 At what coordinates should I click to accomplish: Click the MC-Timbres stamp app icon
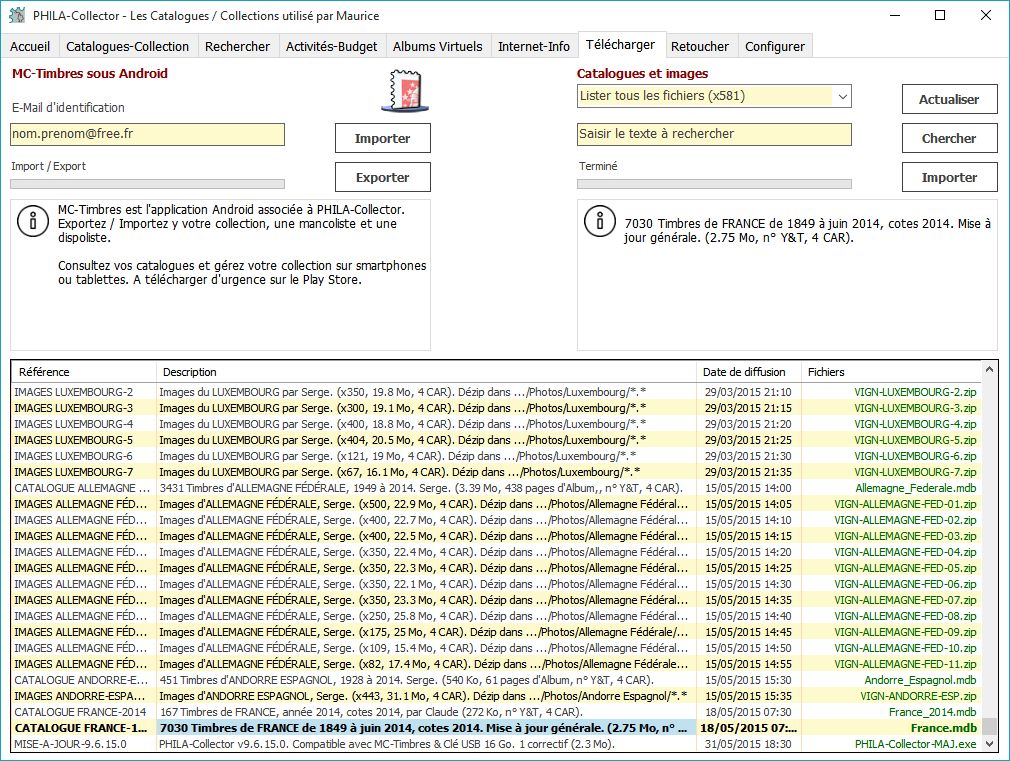pos(405,92)
